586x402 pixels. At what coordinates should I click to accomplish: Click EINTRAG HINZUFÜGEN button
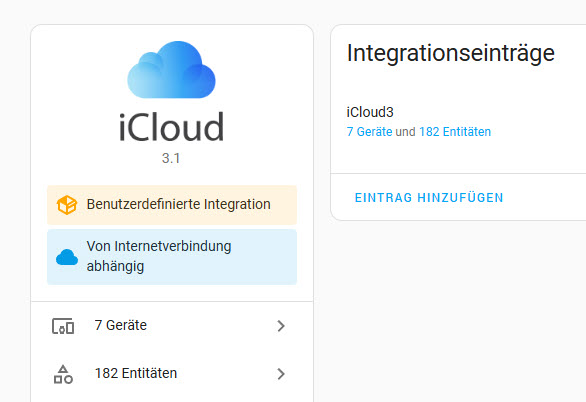click(x=429, y=197)
